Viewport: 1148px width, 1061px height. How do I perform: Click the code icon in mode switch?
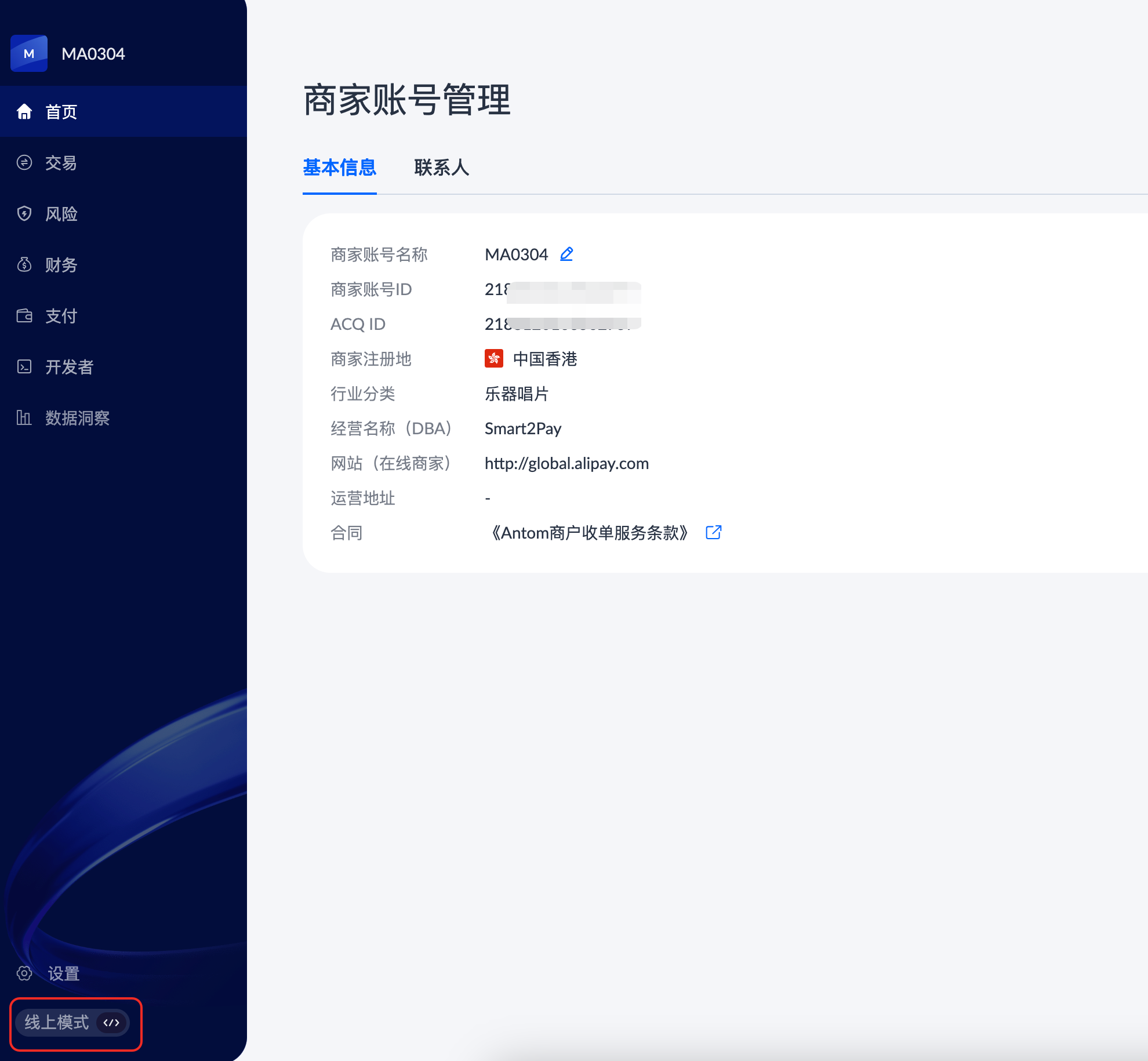pyautogui.click(x=111, y=1022)
